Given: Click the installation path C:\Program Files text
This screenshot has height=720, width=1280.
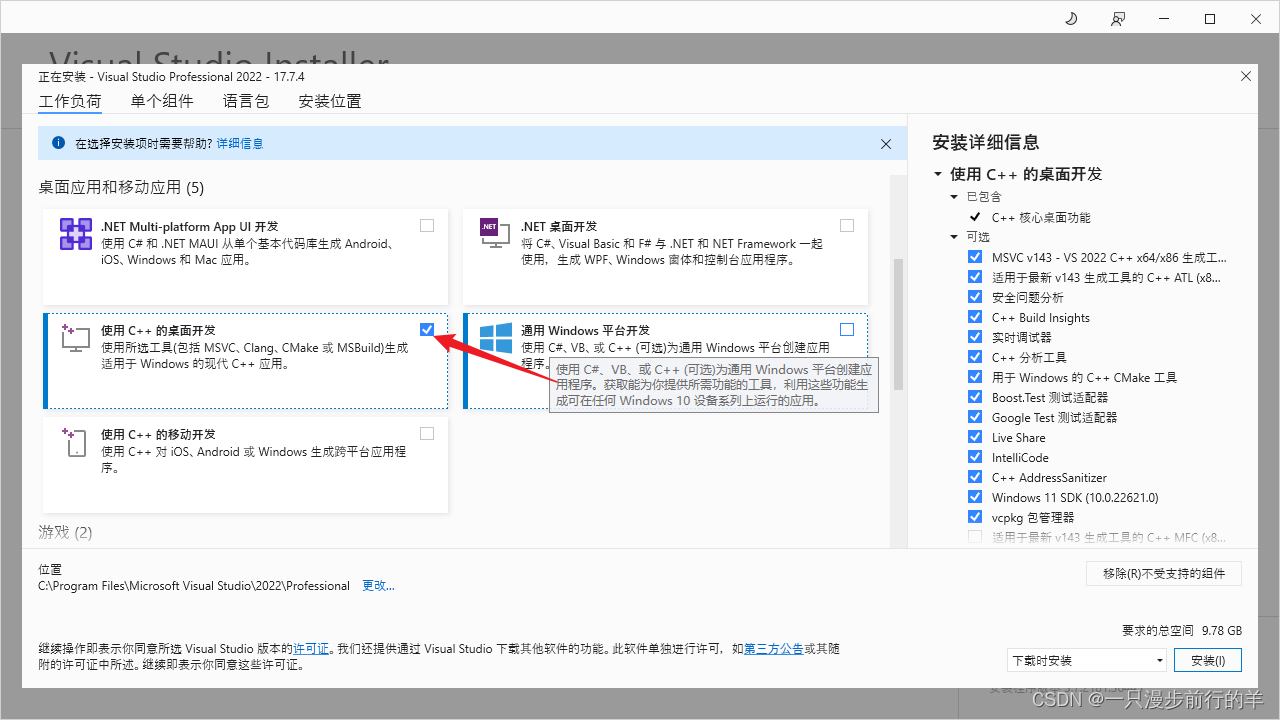Looking at the screenshot, I should [194, 586].
